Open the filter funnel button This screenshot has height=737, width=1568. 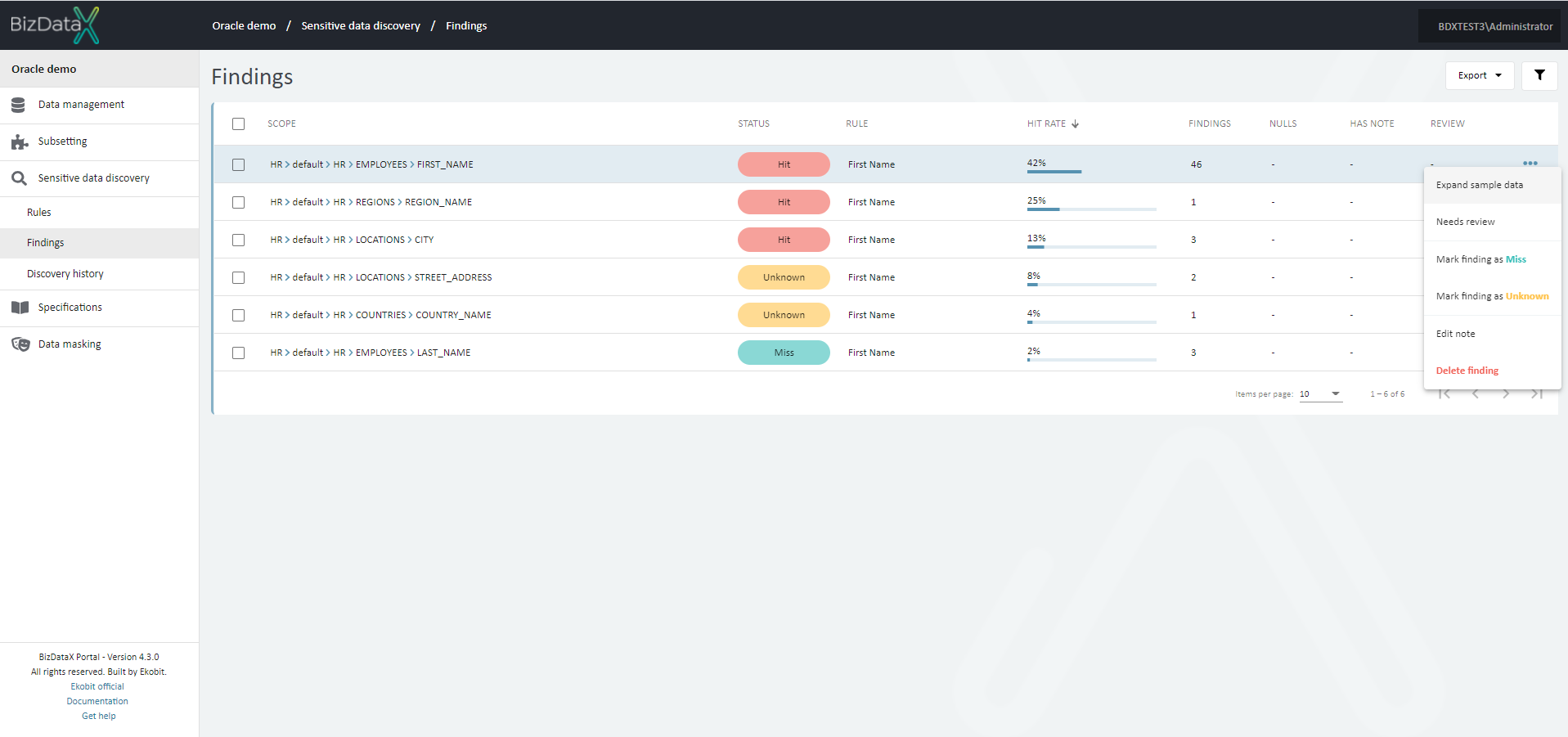point(1539,75)
